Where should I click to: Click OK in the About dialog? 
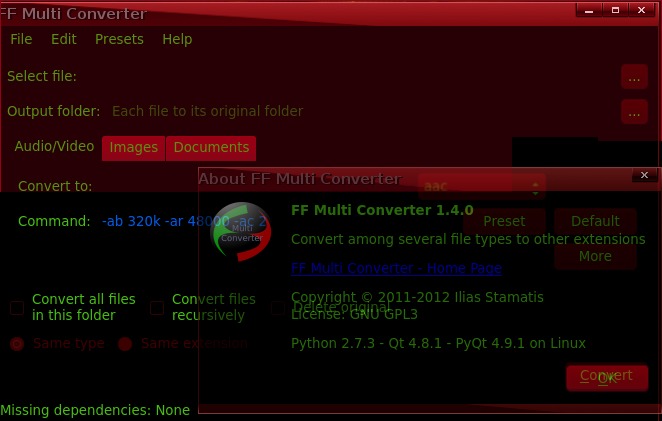(x=607, y=378)
